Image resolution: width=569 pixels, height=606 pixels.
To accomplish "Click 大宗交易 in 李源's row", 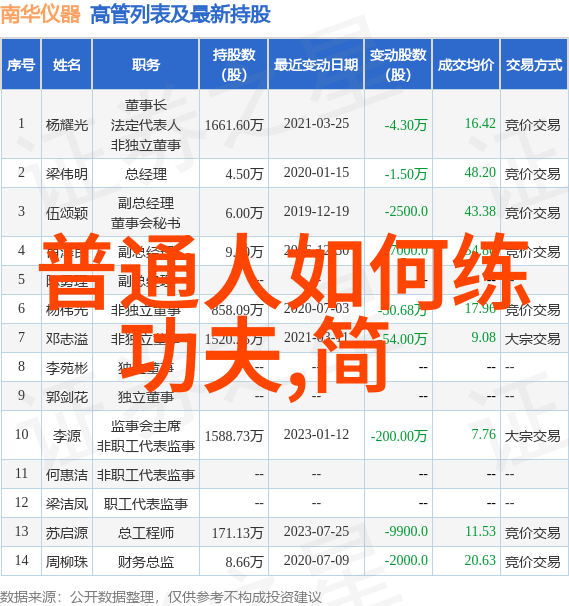I will coord(533,436).
